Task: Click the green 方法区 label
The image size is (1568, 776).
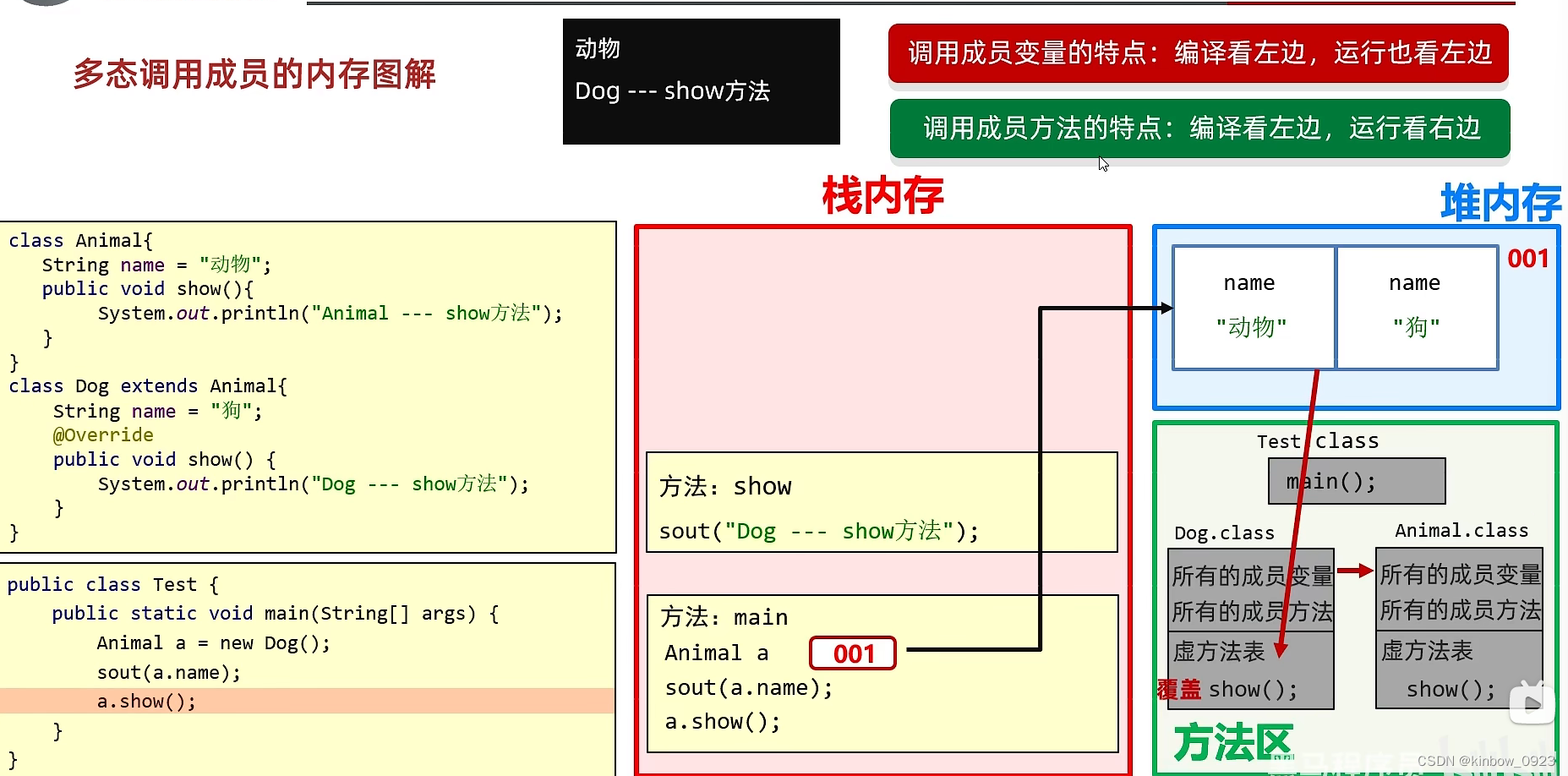Action: point(1232,742)
